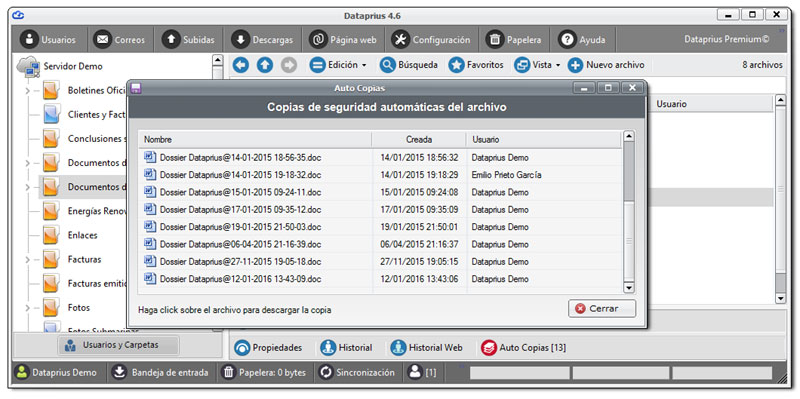Open the Auto Copias [13] tab

pos(523,348)
